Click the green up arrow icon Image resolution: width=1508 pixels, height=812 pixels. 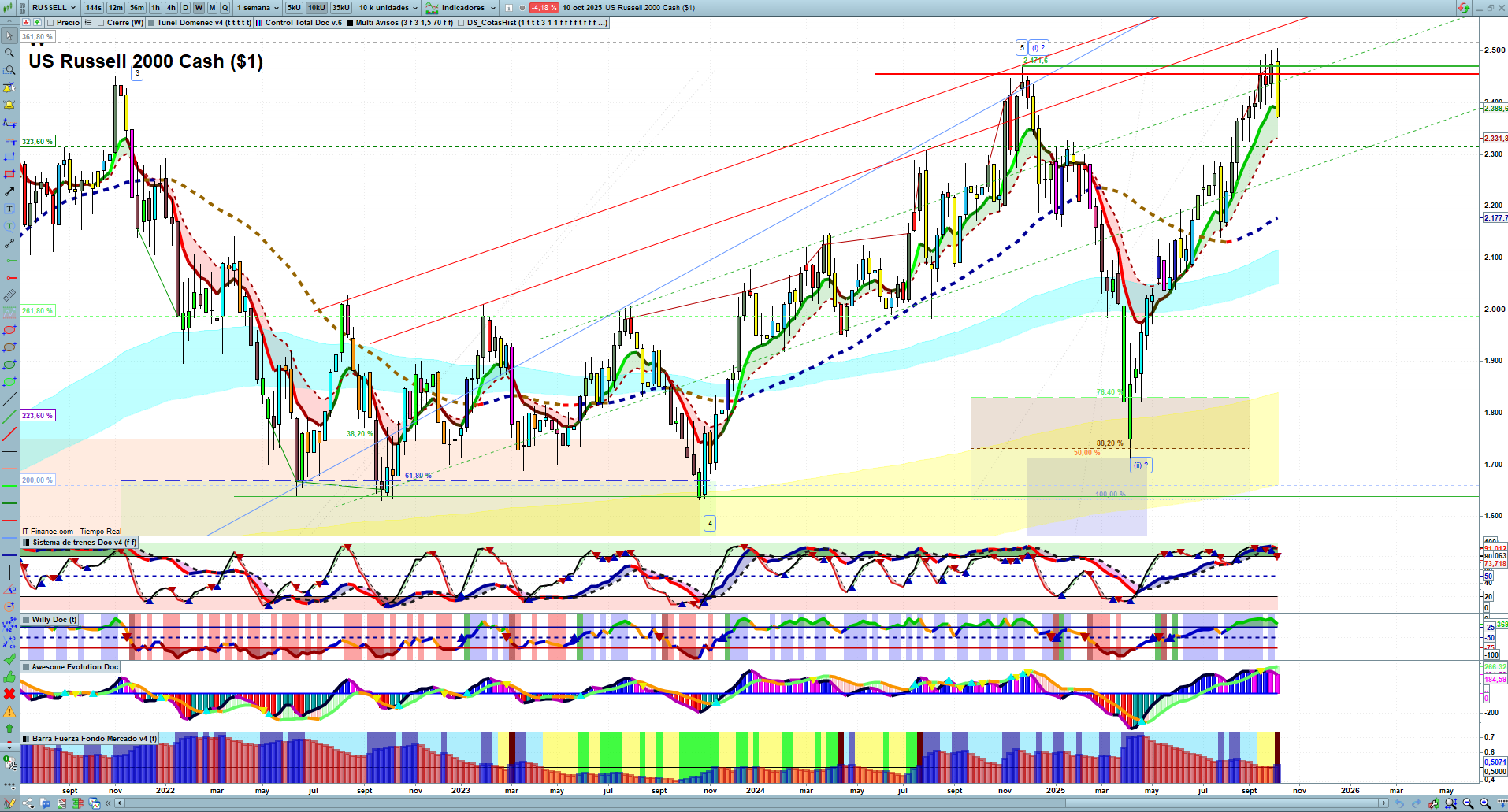pos(9,729)
